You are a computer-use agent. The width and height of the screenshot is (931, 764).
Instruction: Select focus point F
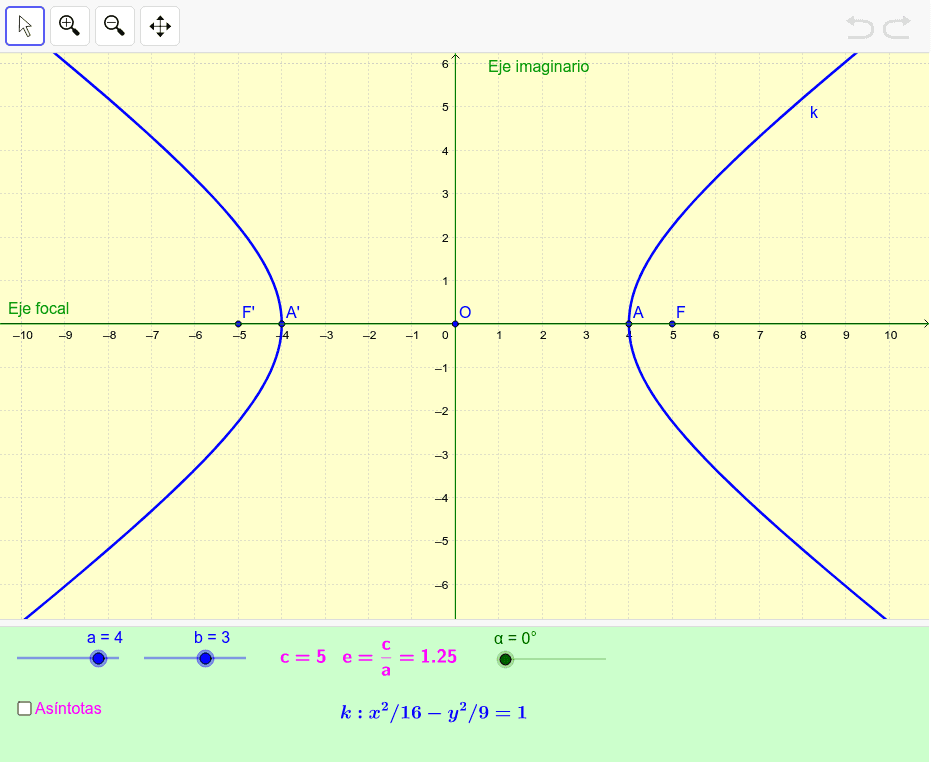[x=672, y=324]
